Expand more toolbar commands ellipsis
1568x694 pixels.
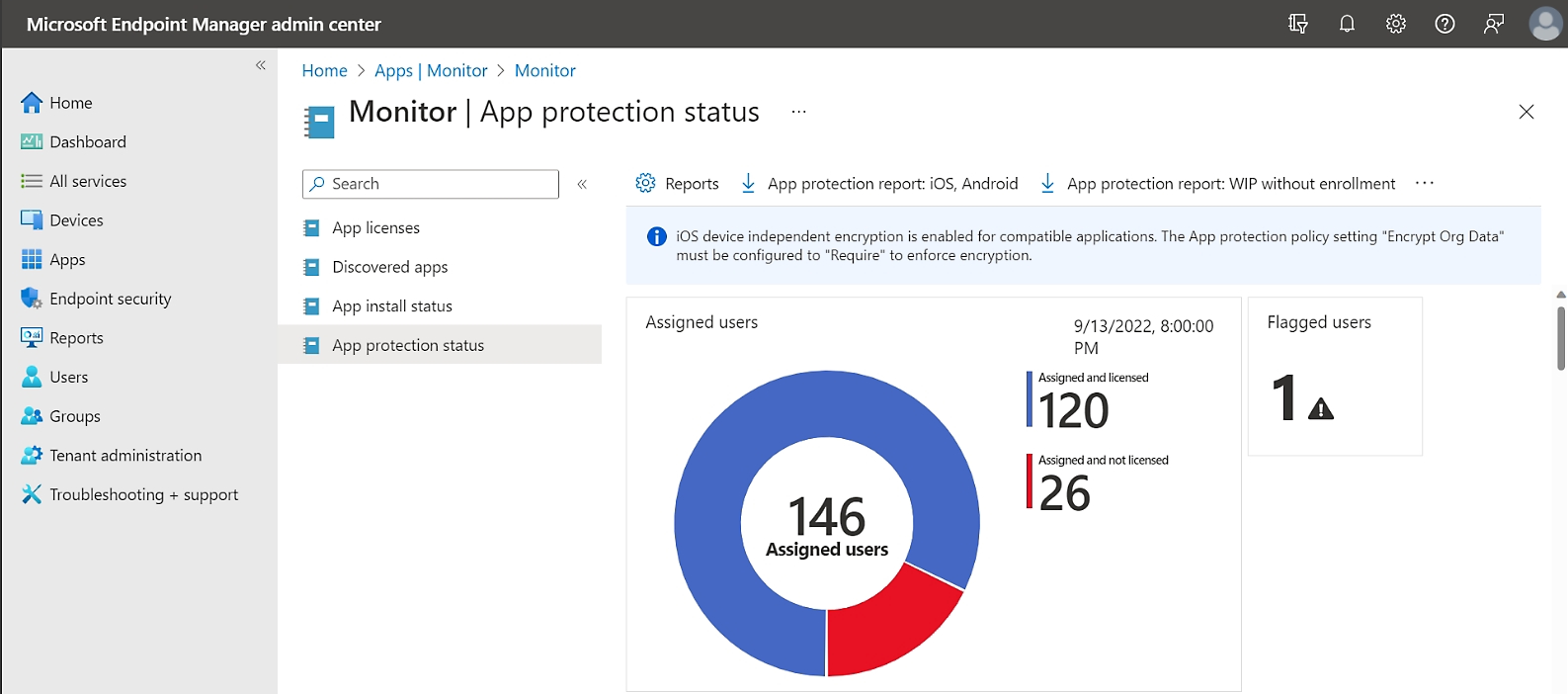coord(1424,183)
